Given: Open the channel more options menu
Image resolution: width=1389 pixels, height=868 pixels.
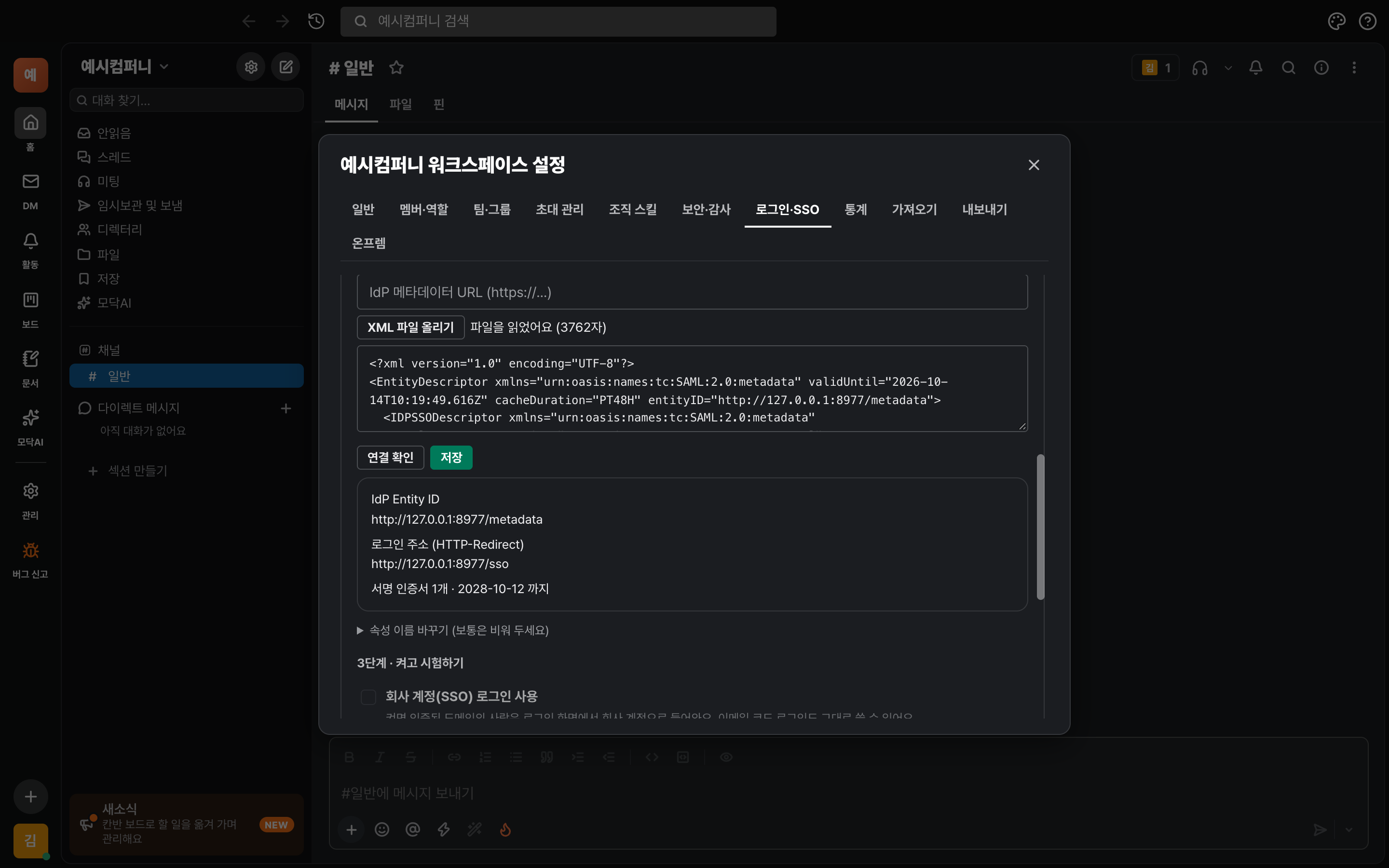Looking at the screenshot, I should pos(1354,68).
